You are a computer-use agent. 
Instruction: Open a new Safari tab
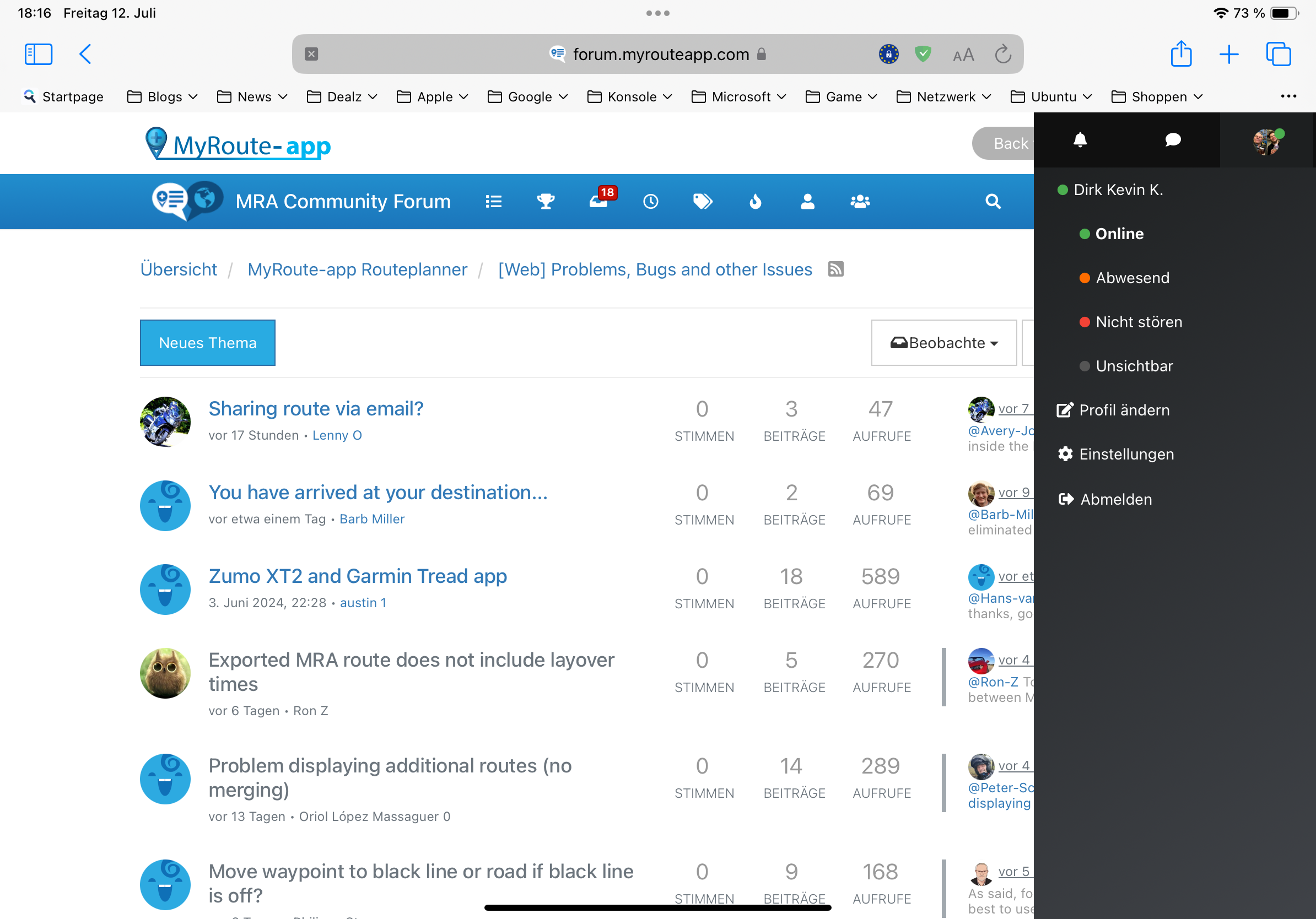coord(1229,55)
